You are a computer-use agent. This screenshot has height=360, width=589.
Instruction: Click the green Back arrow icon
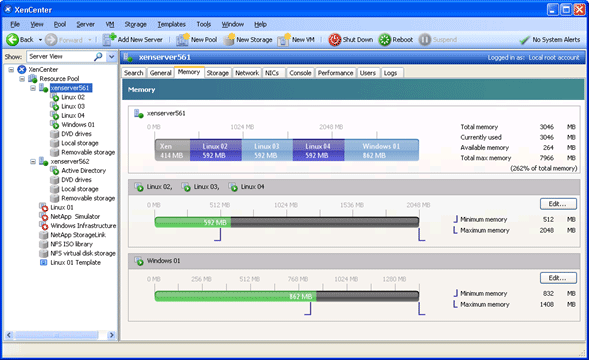pyautogui.click(x=12, y=39)
